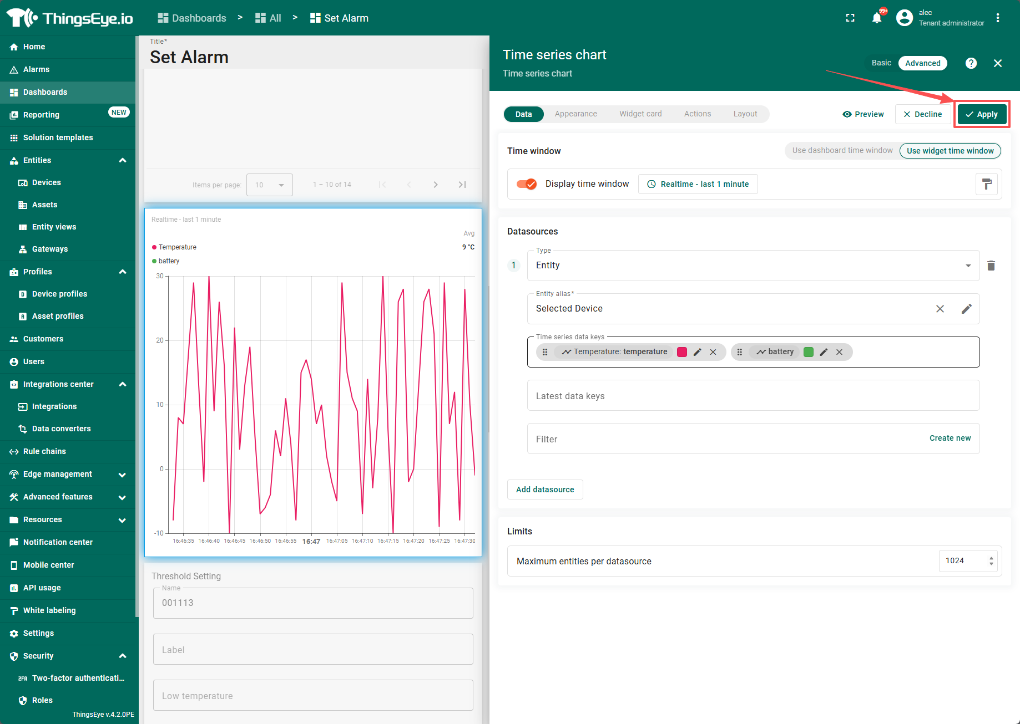
Task: Click the time window style paint roller icon
Action: coord(986,184)
